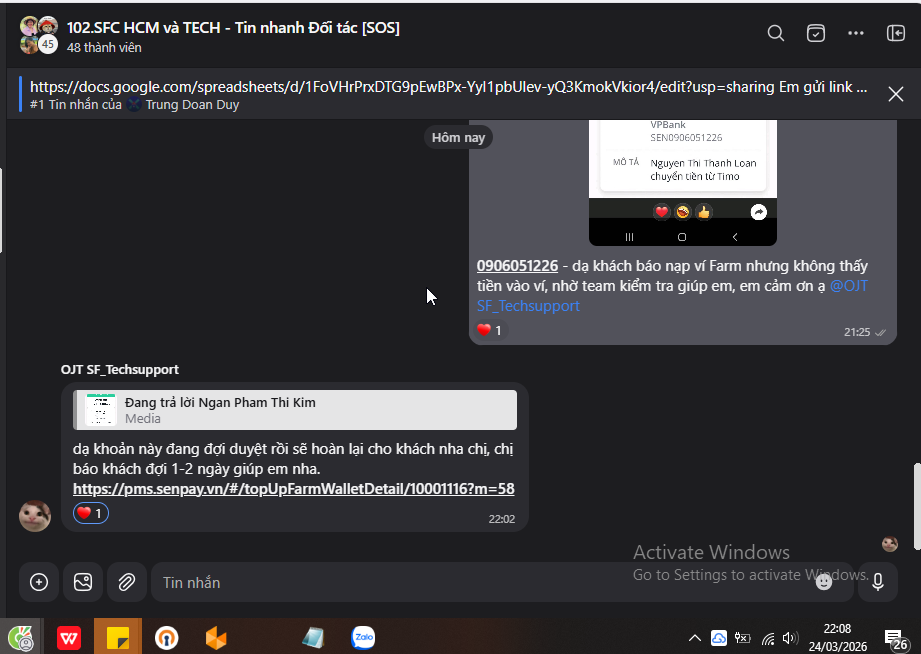Show hidden system tray icons
Image resolution: width=921 pixels, height=654 pixels.
(694, 638)
